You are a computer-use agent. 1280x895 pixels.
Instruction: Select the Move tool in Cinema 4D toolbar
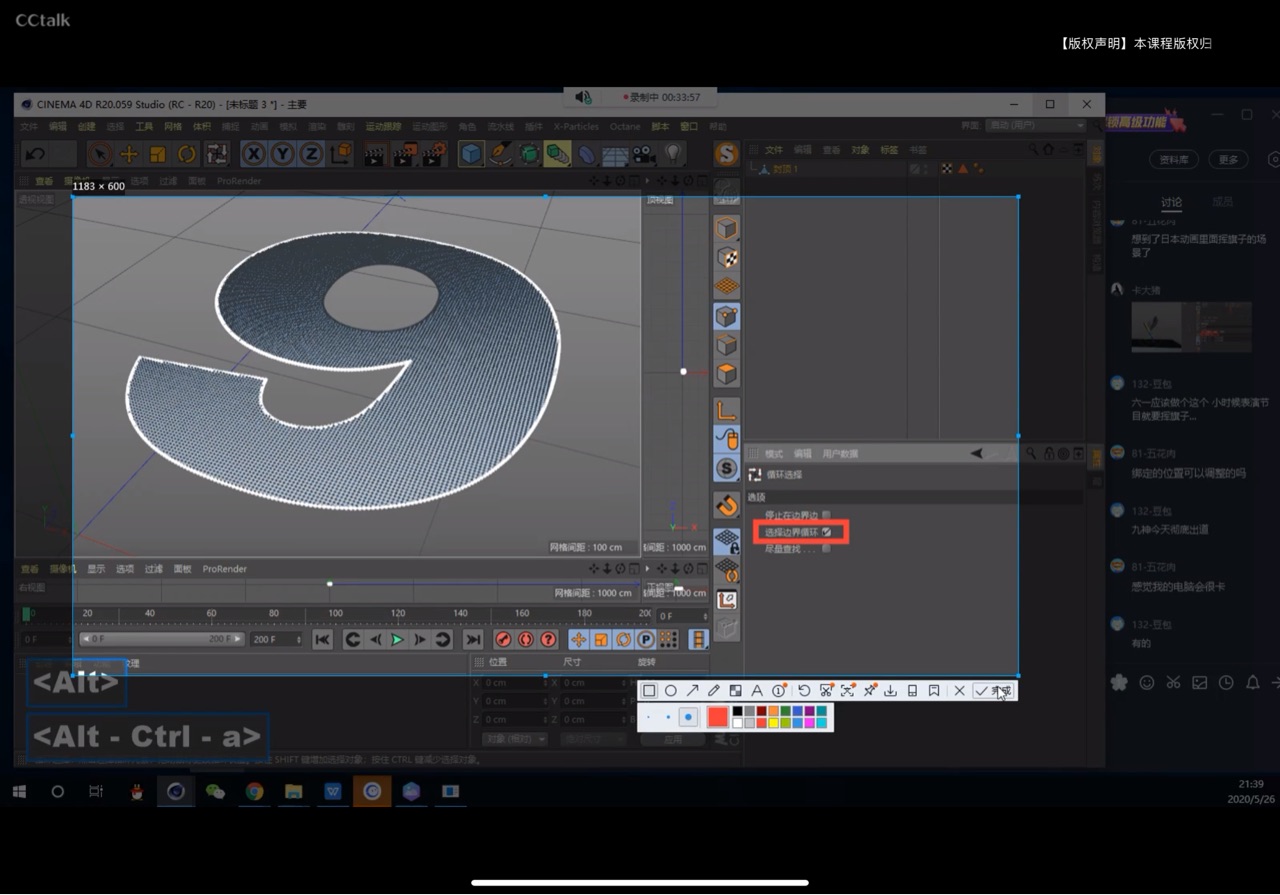(x=129, y=154)
